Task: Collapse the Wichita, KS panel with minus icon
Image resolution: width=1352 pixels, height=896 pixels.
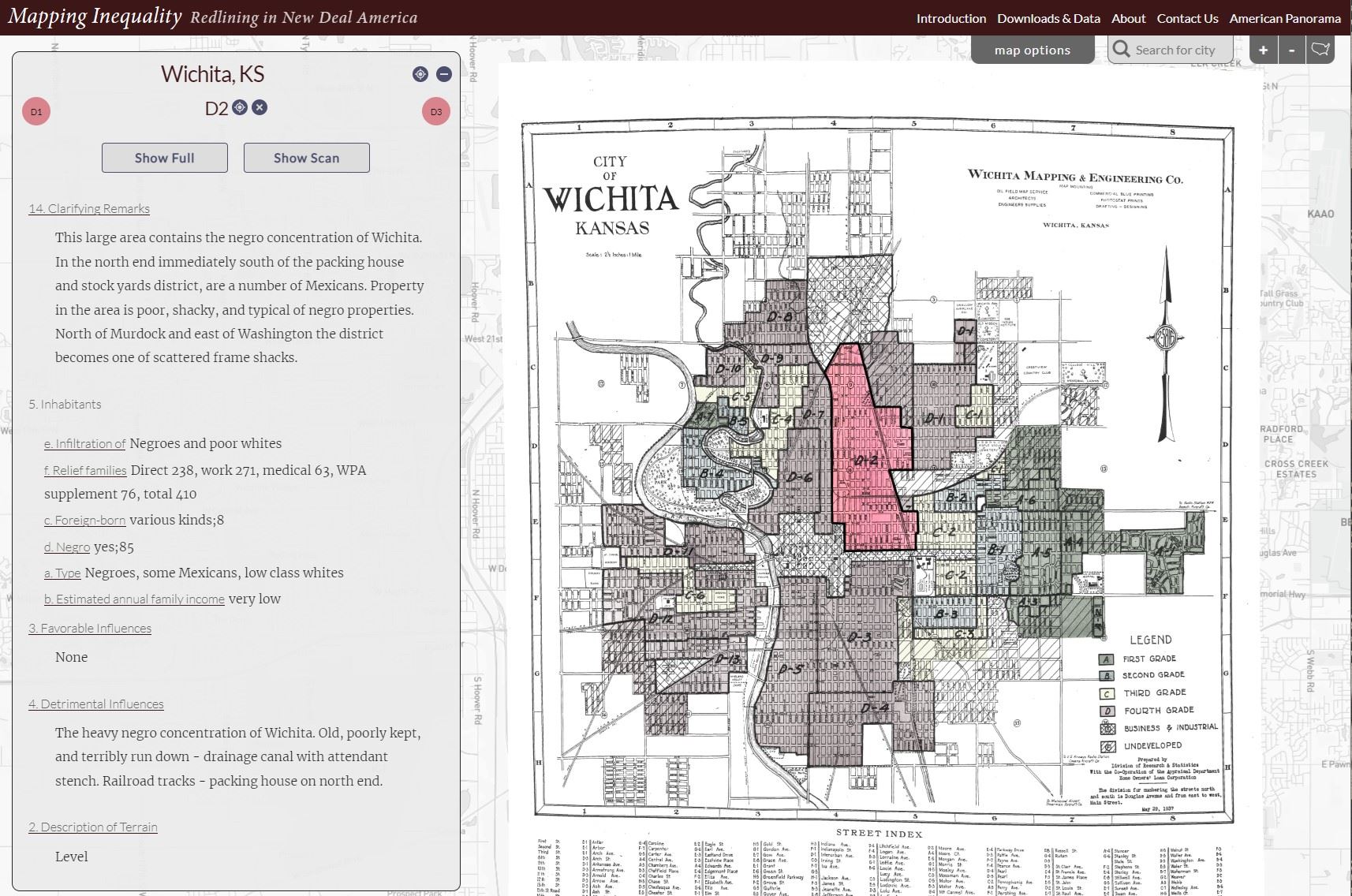Action: (x=444, y=74)
